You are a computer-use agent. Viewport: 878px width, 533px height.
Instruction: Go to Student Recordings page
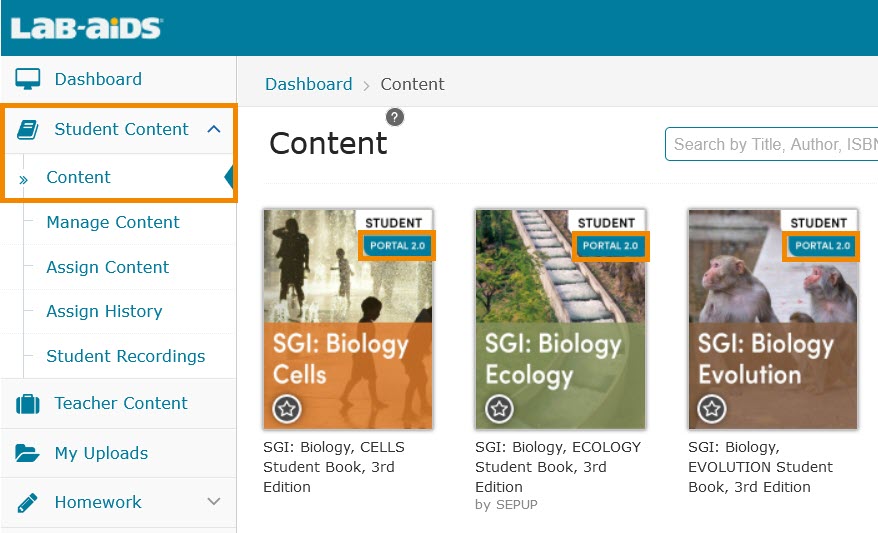coord(126,356)
